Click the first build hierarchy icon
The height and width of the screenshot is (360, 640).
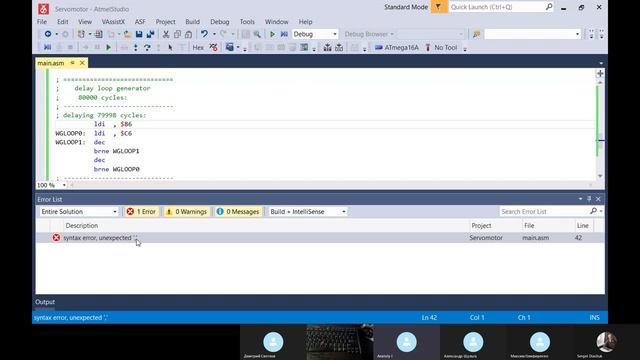tap(327, 48)
